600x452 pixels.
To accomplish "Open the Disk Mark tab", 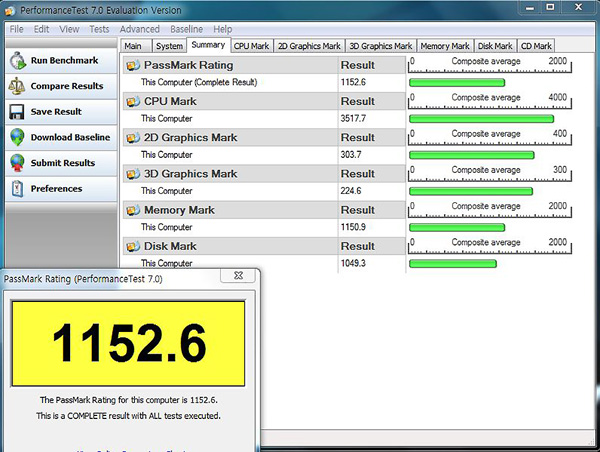I will pyautogui.click(x=495, y=46).
